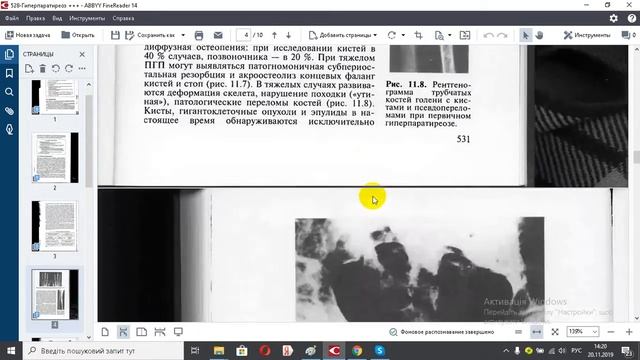Click the background recognition status message
This screenshot has height=360, width=640.
(x=442, y=332)
